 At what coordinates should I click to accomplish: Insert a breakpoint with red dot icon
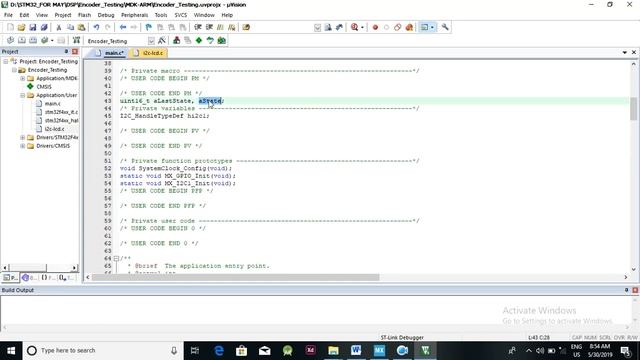pos(375,27)
